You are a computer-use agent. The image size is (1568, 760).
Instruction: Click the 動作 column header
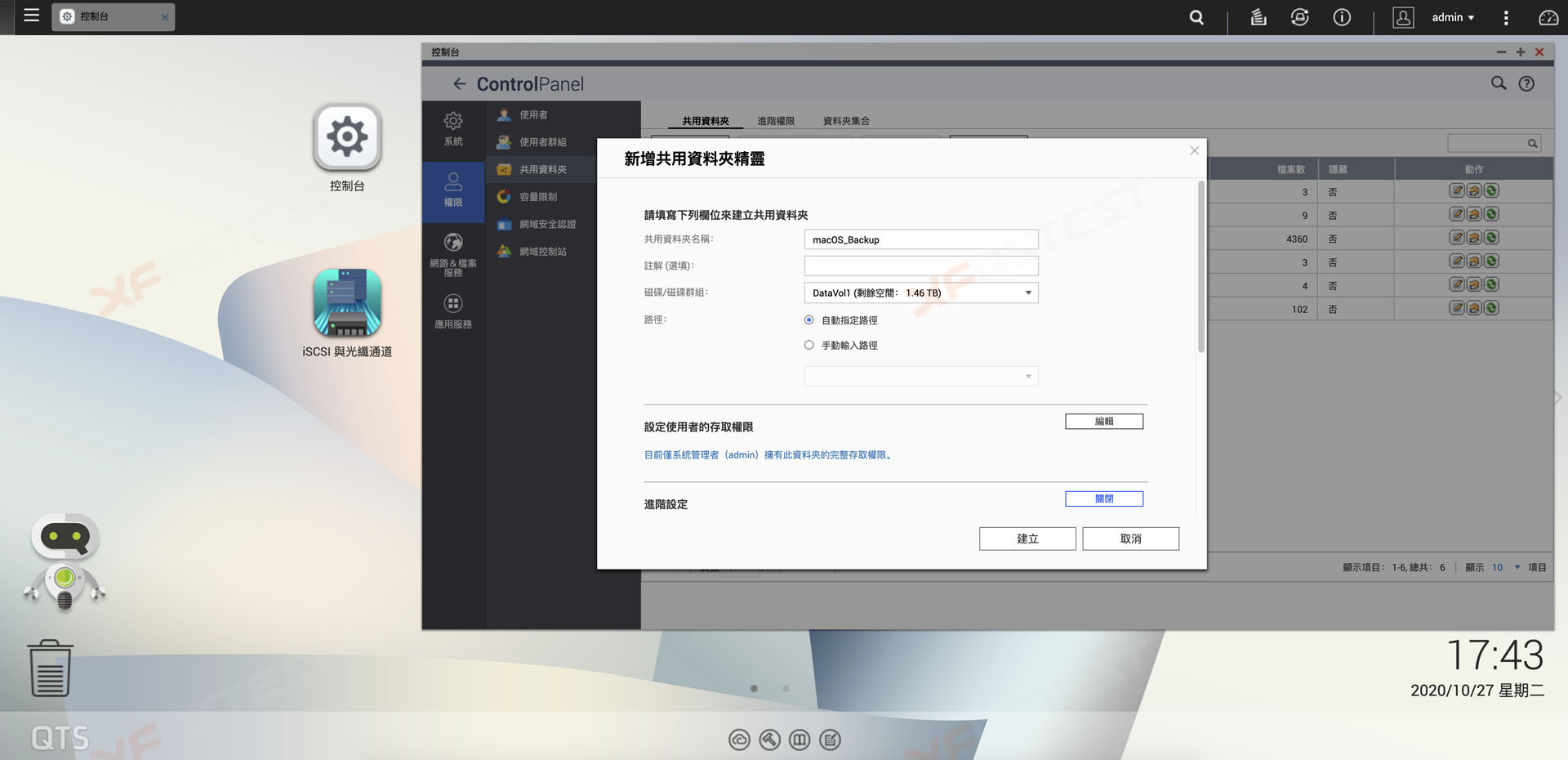tap(1474, 169)
